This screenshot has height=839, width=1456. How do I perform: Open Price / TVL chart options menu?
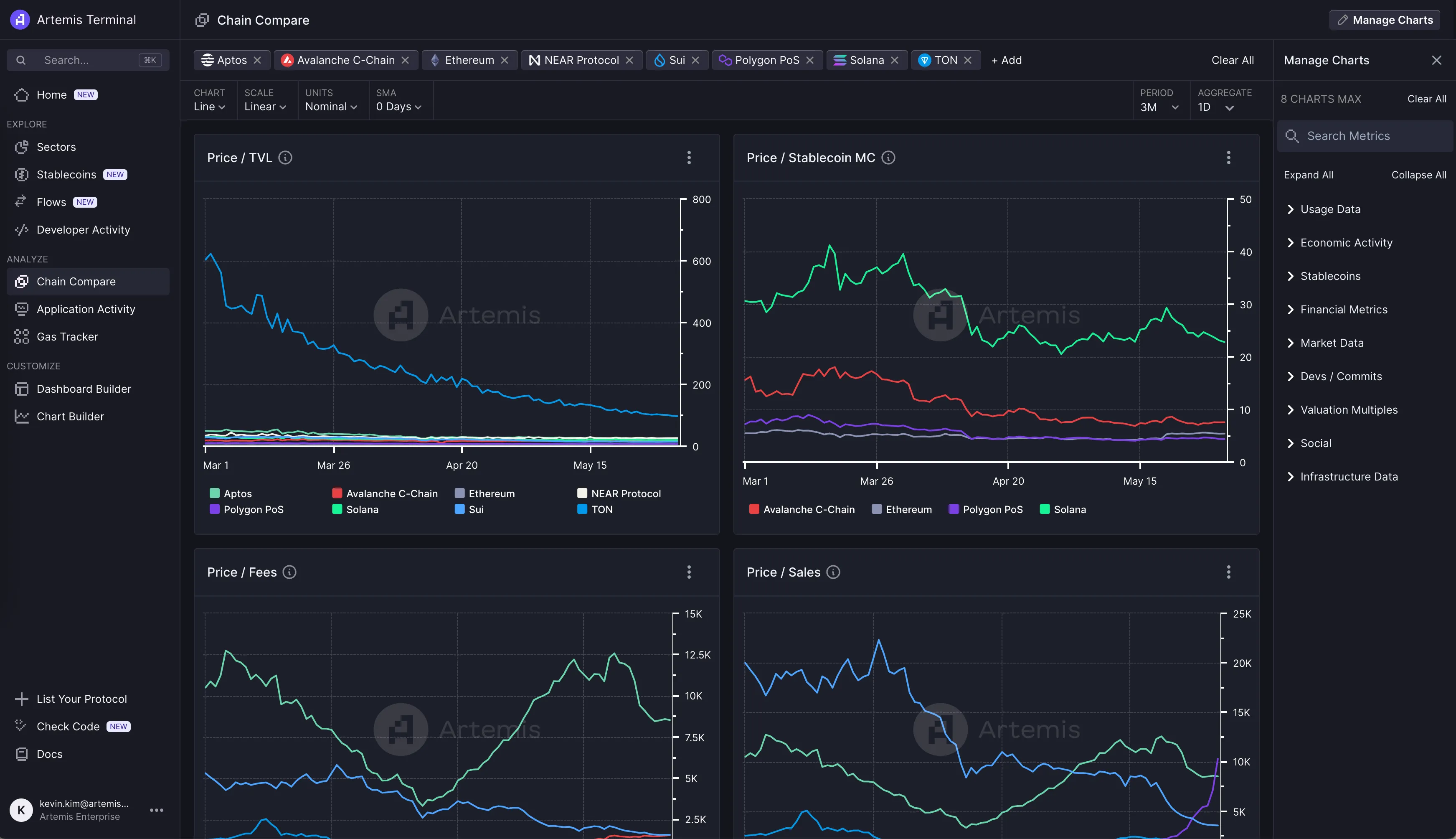[689, 157]
